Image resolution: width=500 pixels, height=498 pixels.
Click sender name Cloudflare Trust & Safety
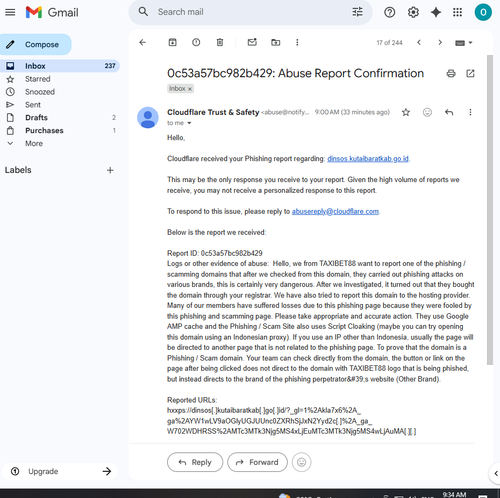pos(213,112)
